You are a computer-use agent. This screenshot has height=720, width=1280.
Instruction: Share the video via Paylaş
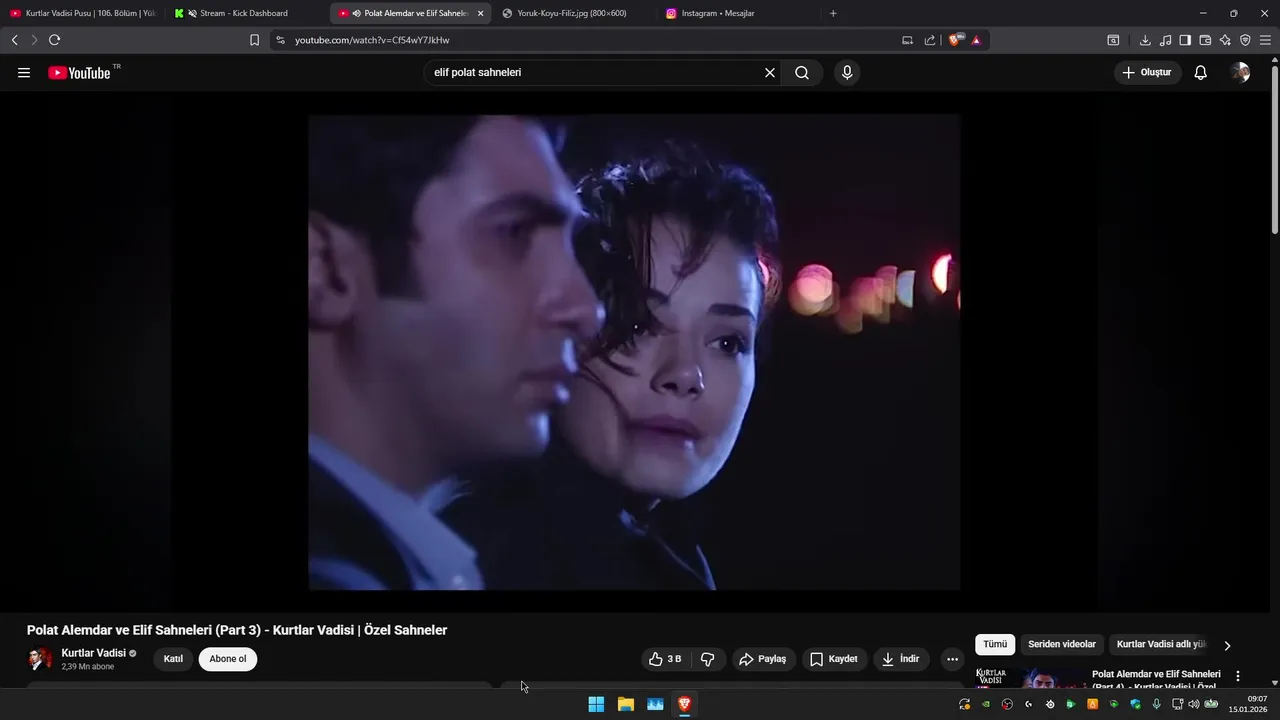(762, 659)
